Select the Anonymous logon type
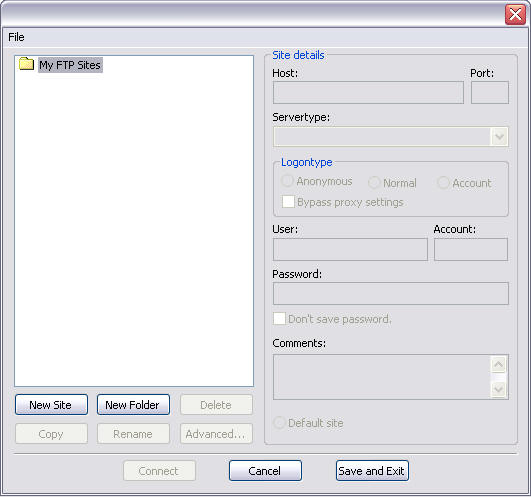Image resolution: width=531 pixels, height=497 pixels. (x=287, y=181)
